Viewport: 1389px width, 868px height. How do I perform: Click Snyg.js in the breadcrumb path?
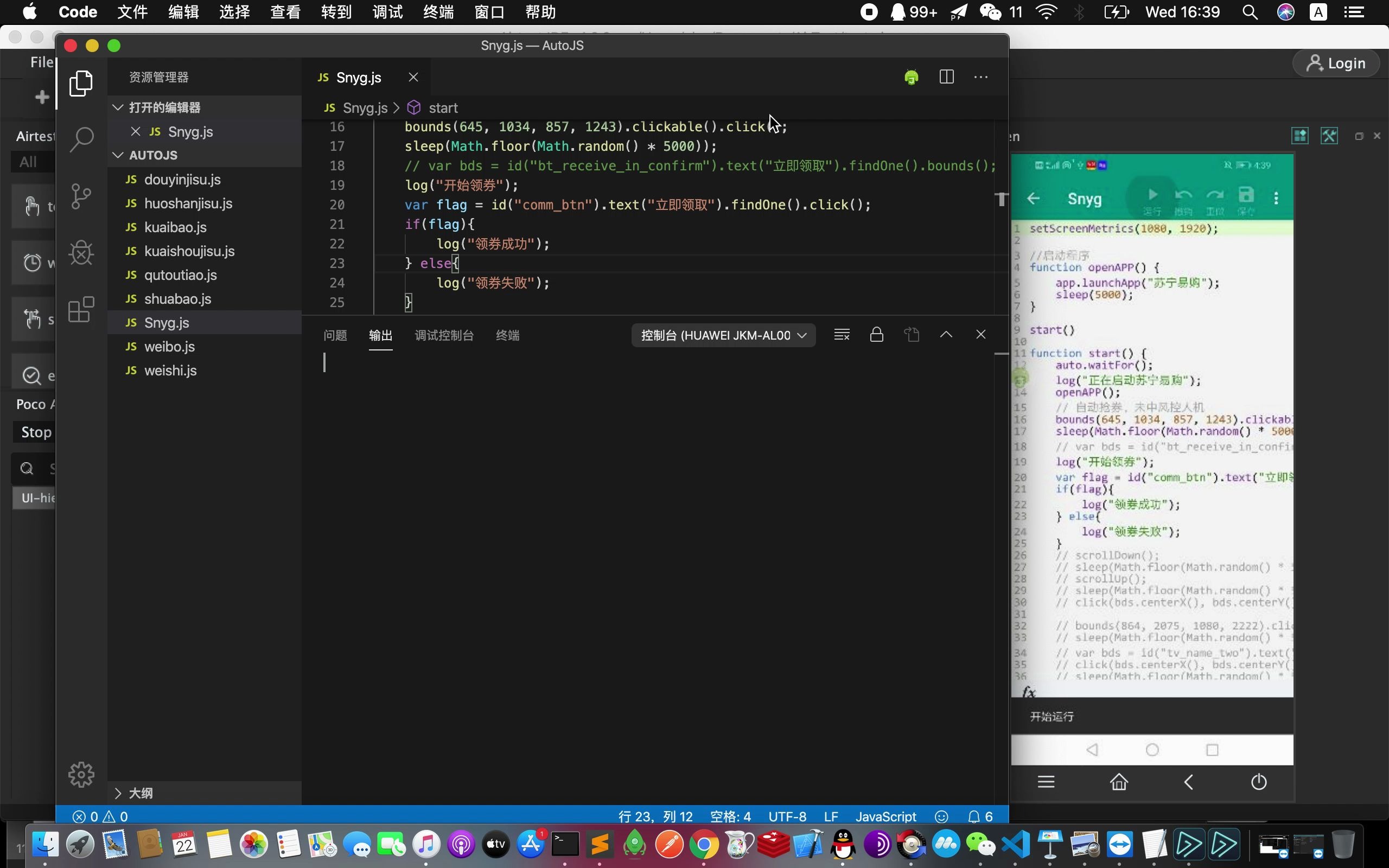(365, 108)
